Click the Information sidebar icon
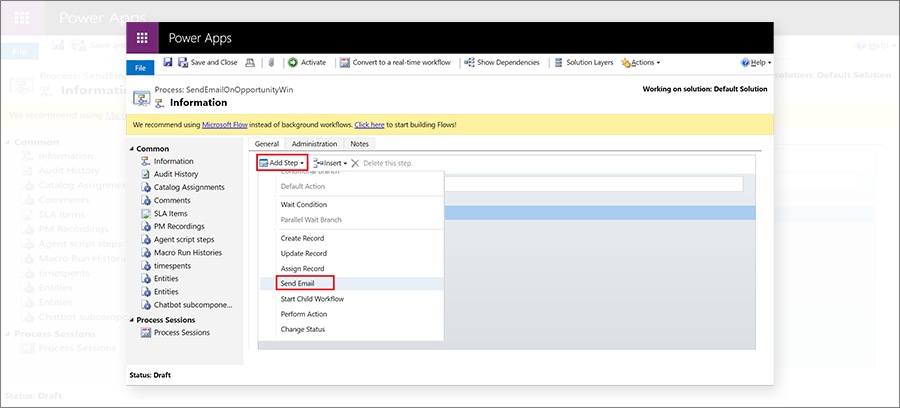Screen dimensions: 900x408 (145, 161)
